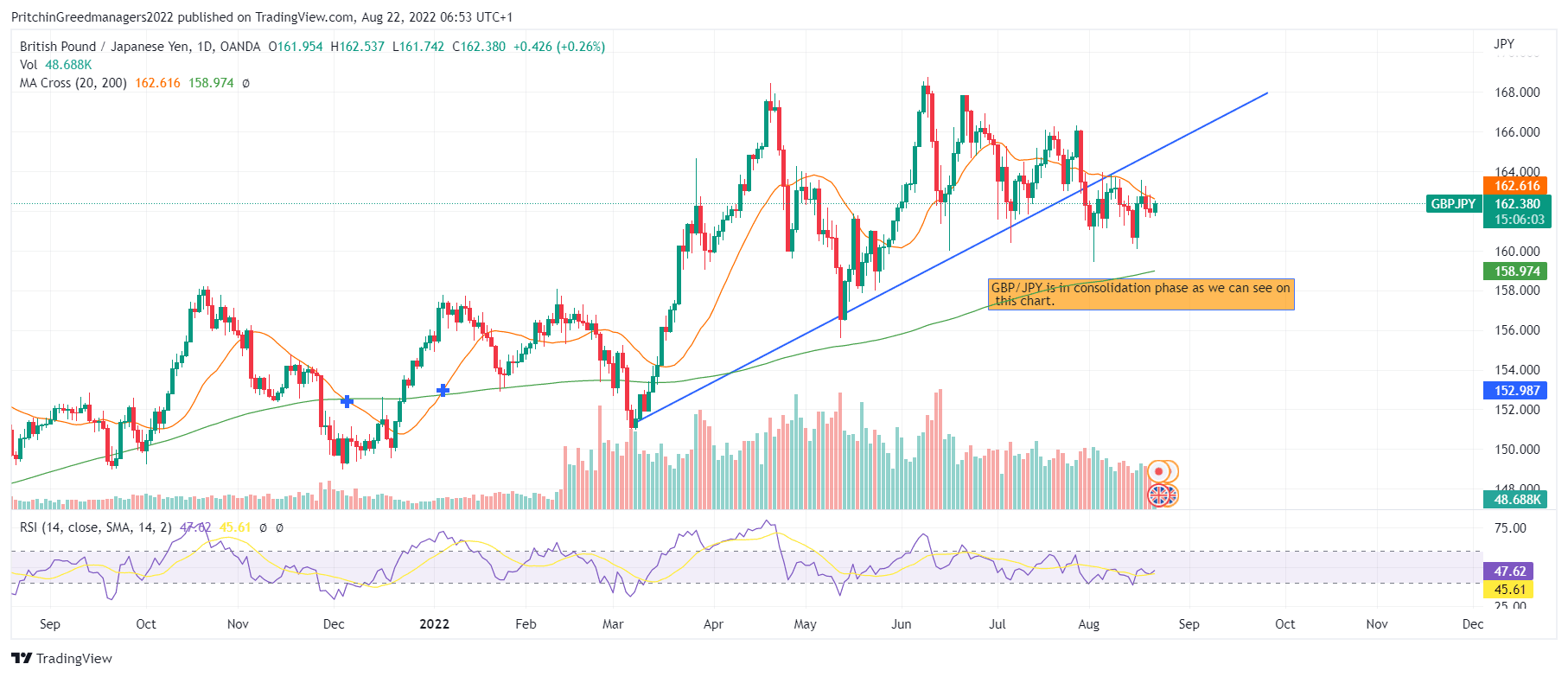Screen dimensions: 1568x677
Task: Click the Mar label on time axis
Action: 613,624
